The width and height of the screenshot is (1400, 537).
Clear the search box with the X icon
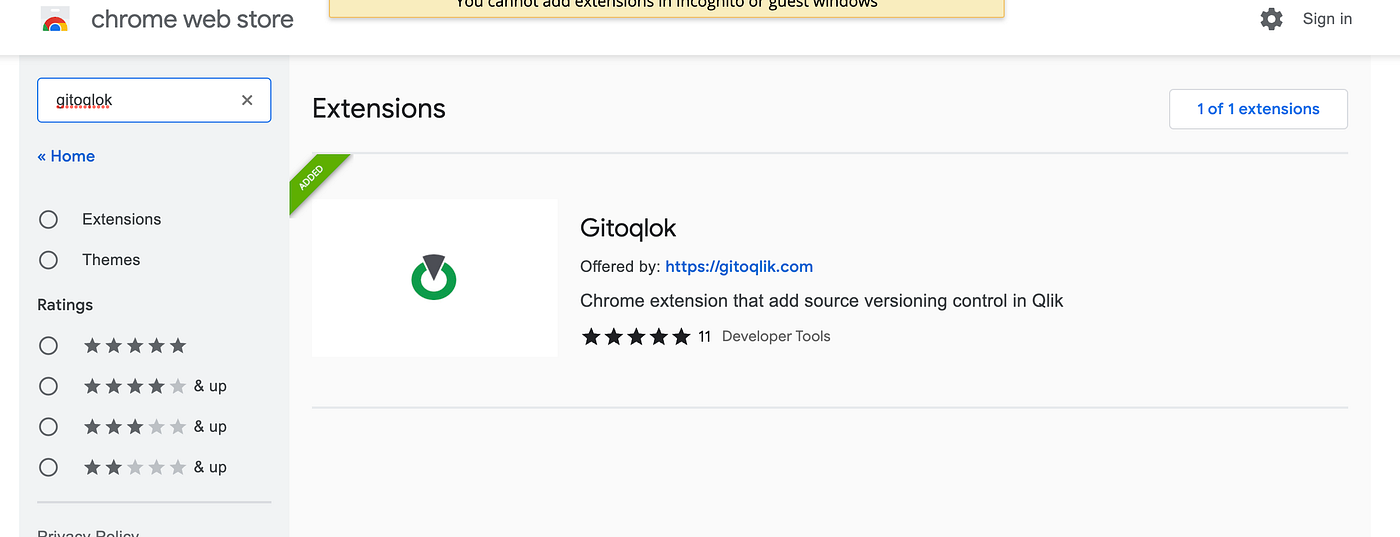[x=247, y=100]
